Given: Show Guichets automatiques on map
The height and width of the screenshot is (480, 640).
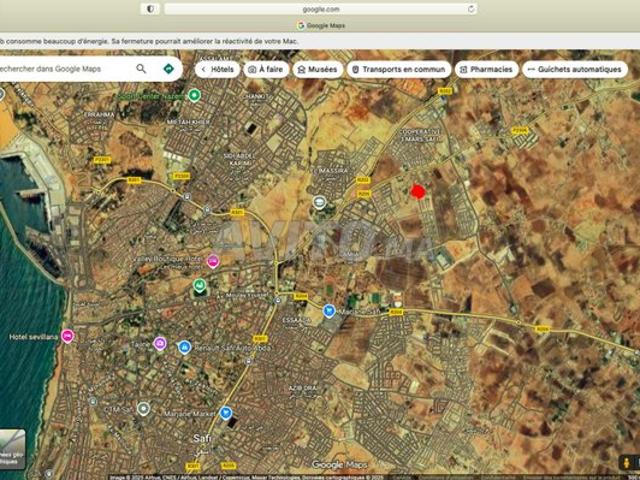Looking at the screenshot, I should 575,70.
